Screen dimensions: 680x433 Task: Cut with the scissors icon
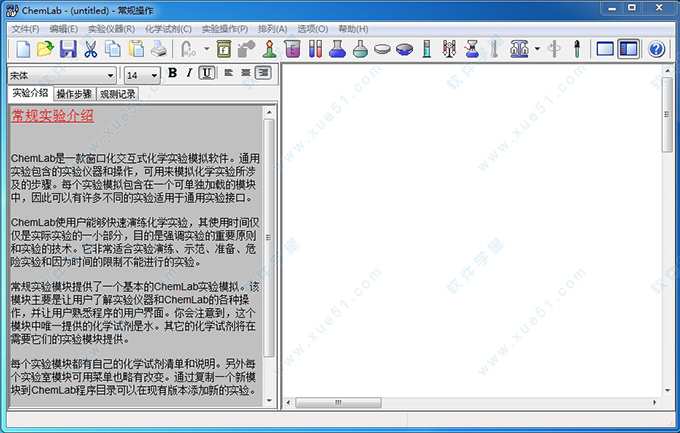tap(91, 49)
